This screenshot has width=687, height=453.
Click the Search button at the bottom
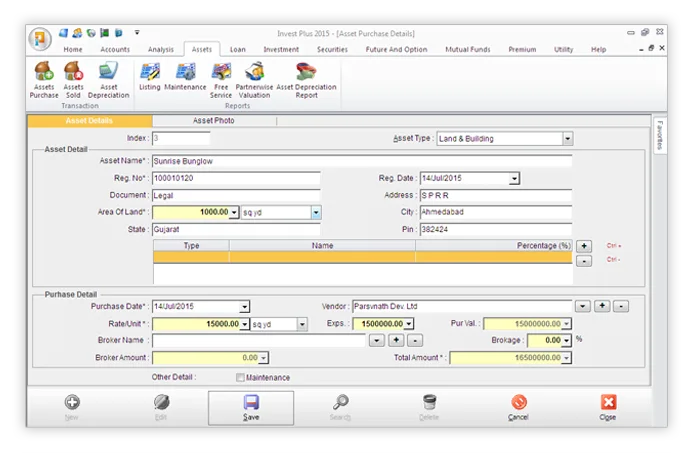340,407
